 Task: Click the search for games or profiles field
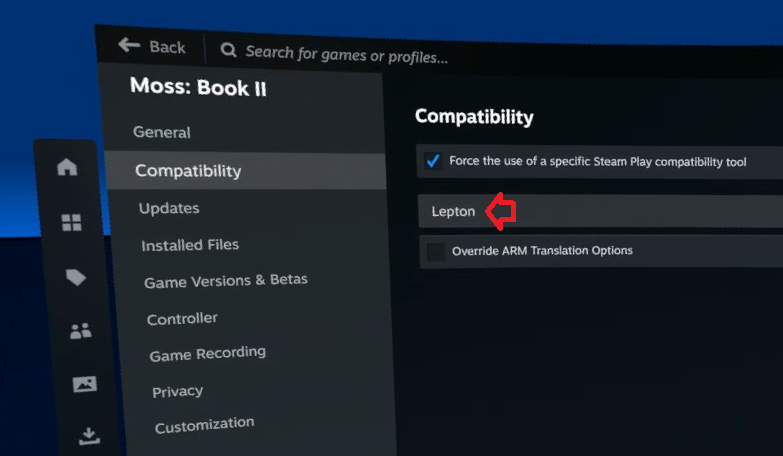click(346, 51)
